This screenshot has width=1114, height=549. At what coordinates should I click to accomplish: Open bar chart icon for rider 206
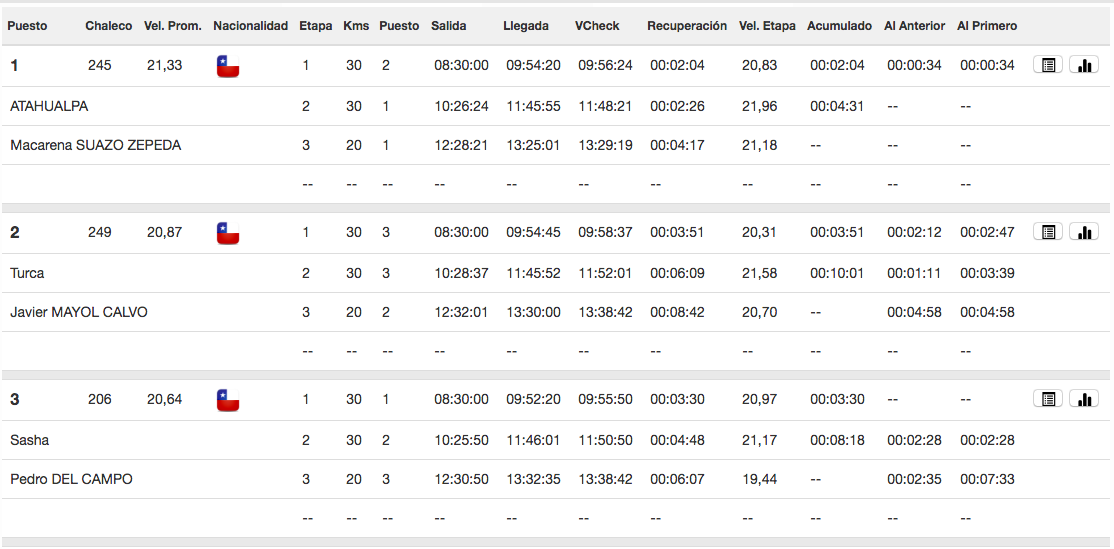click(1084, 399)
